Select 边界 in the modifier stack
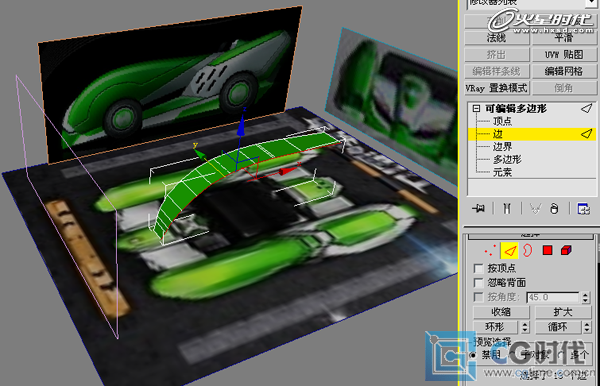 [502, 147]
